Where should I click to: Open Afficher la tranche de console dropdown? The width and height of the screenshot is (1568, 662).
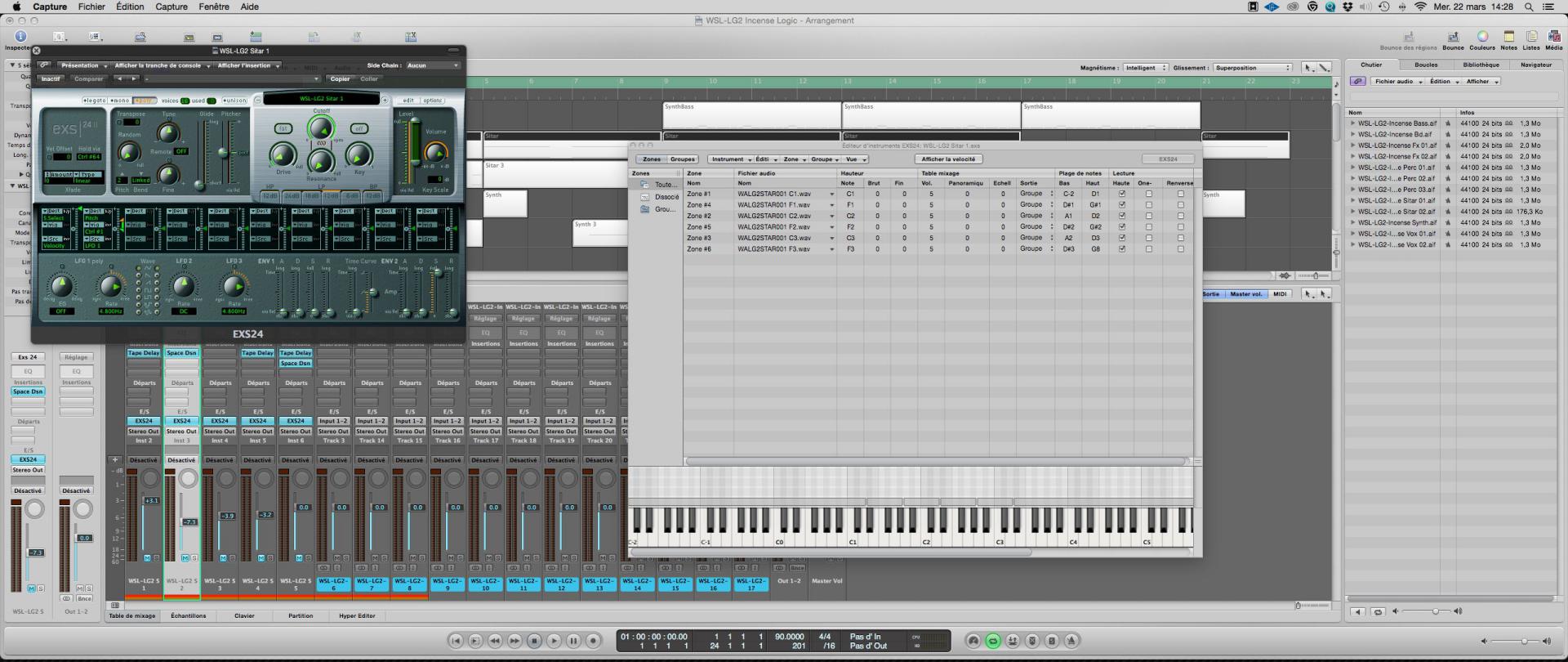[x=162, y=65]
